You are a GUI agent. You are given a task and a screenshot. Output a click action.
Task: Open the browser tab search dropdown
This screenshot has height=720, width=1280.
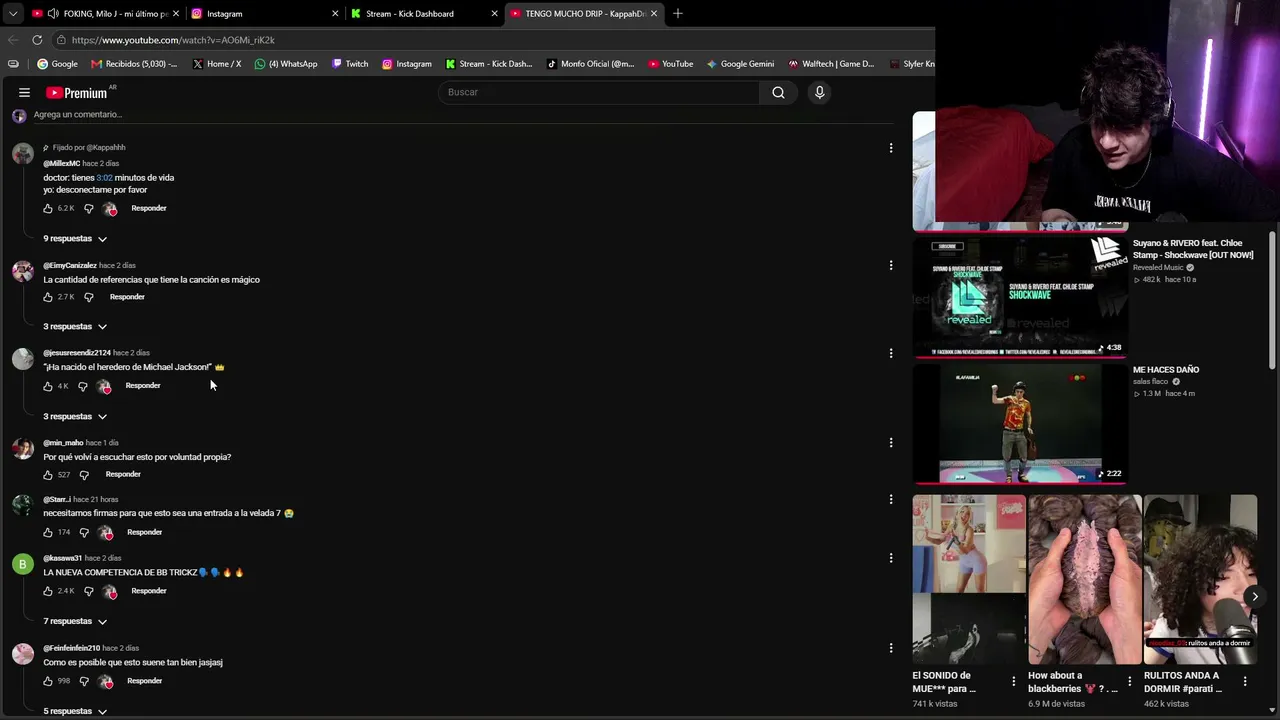tap(13, 14)
